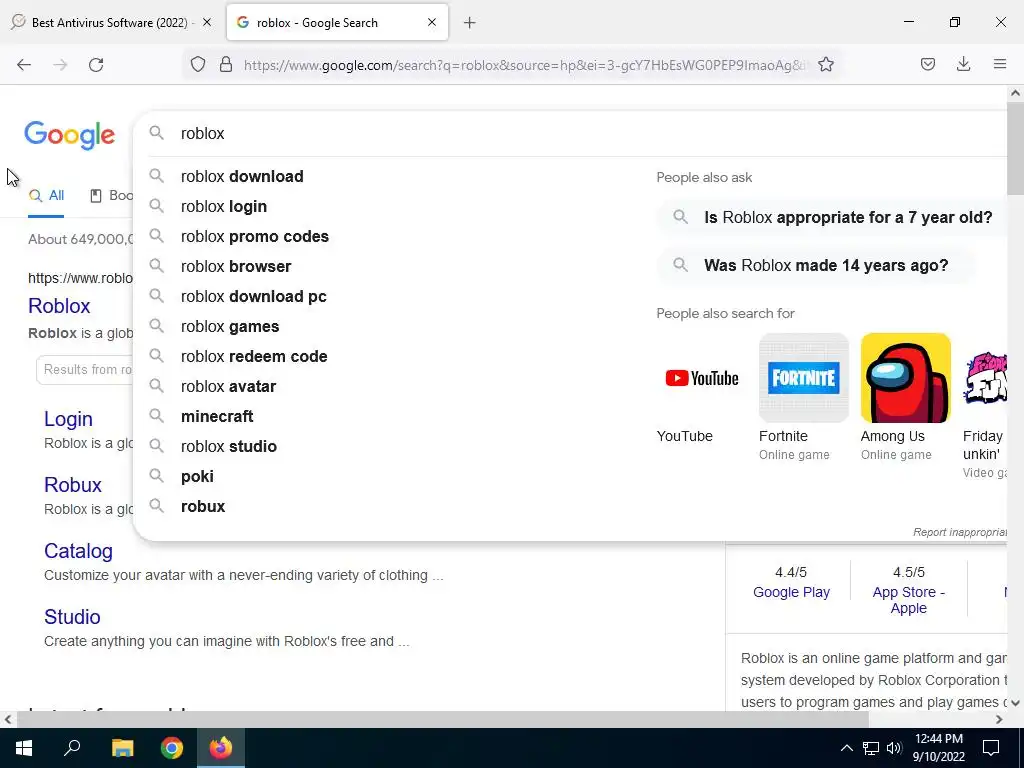Click the vertical scrollbar up arrow
The height and width of the screenshot is (768, 1024).
click(1015, 93)
